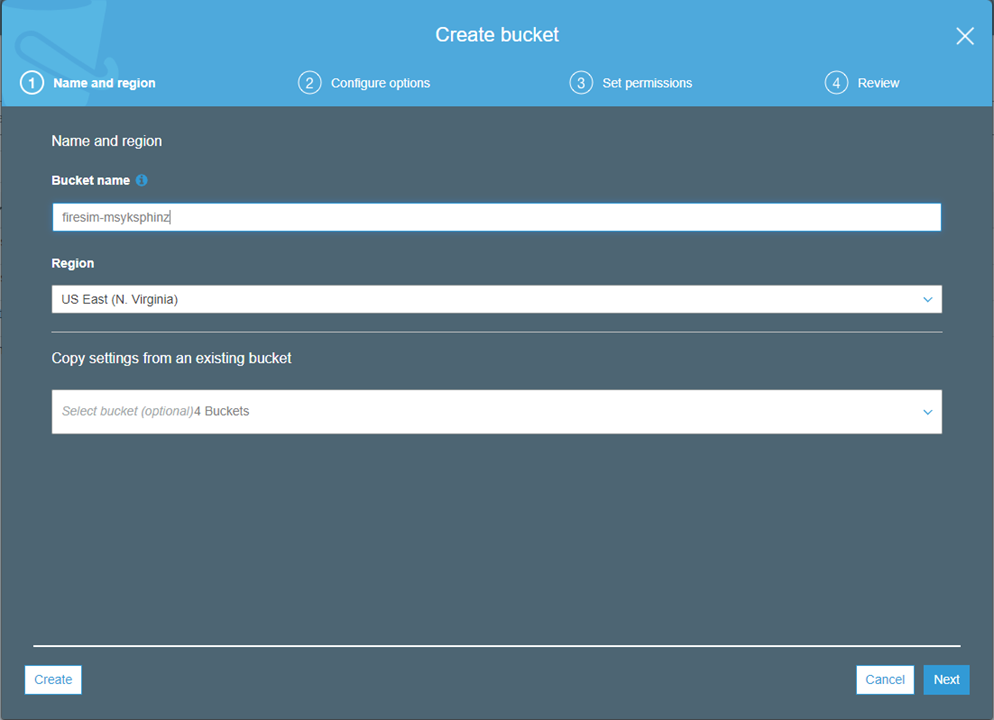Expand Region list via chevron arrow

927,300
